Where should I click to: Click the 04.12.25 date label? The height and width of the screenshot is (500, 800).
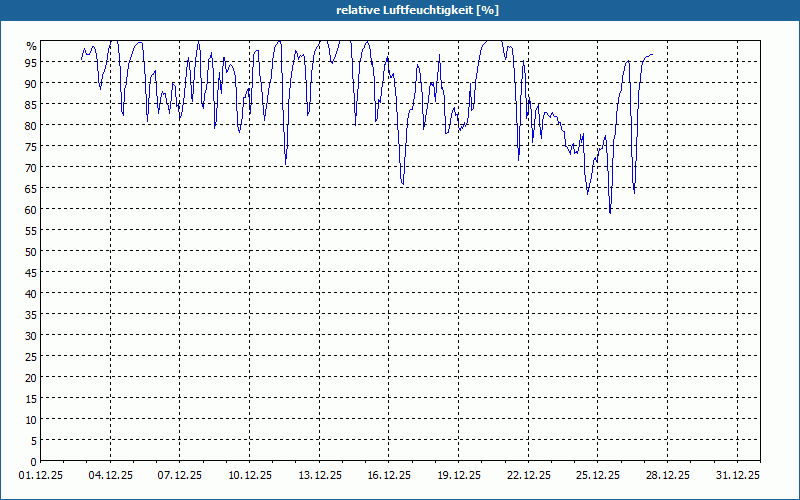(110, 475)
